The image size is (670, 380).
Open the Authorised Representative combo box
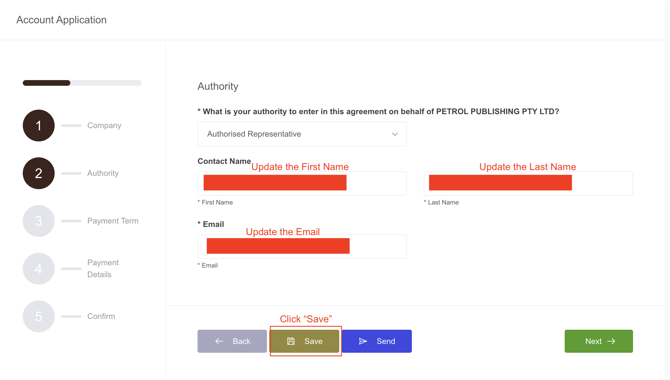click(x=302, y=134)
